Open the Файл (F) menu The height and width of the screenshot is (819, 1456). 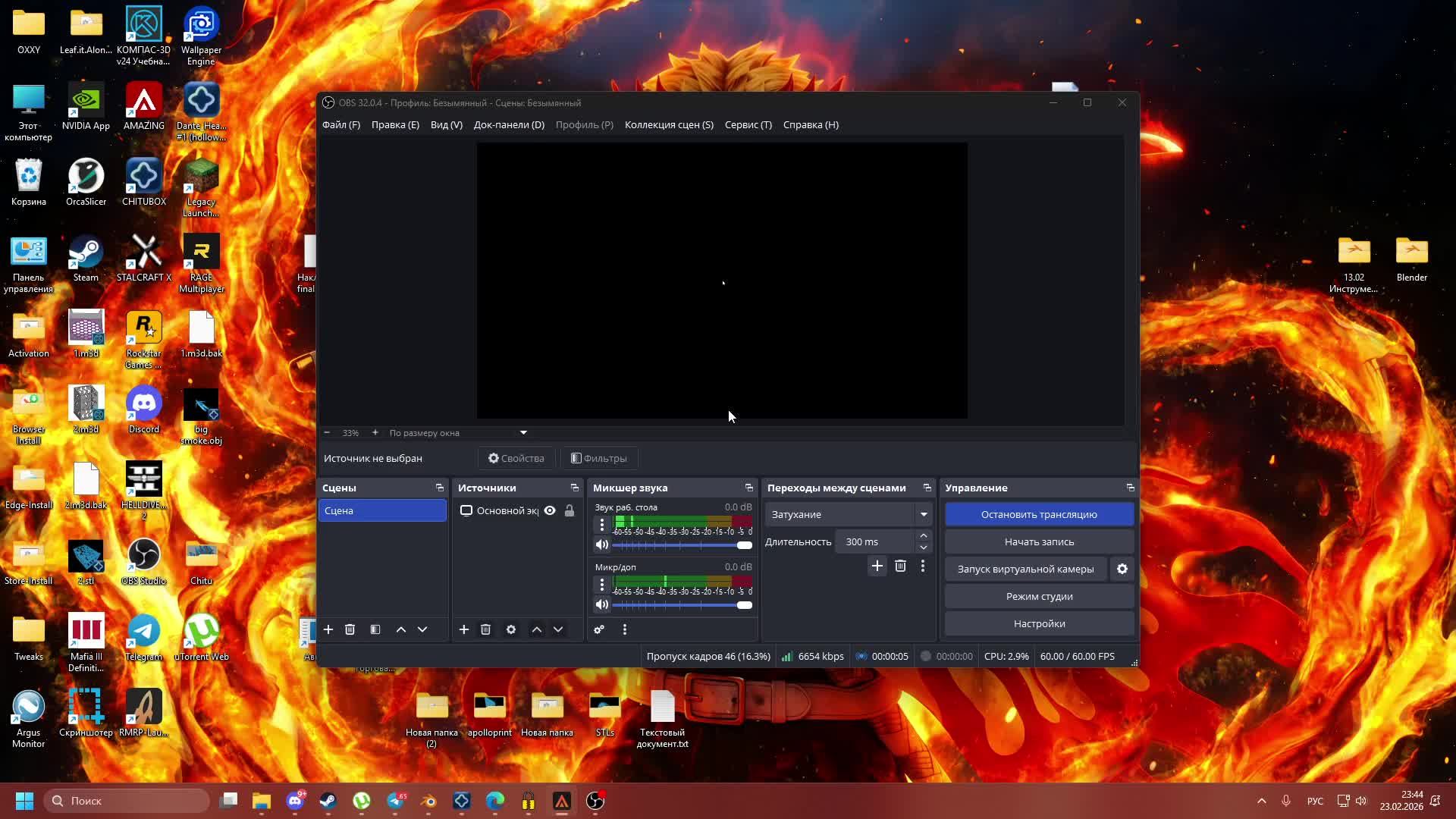(x=341, y=124)
